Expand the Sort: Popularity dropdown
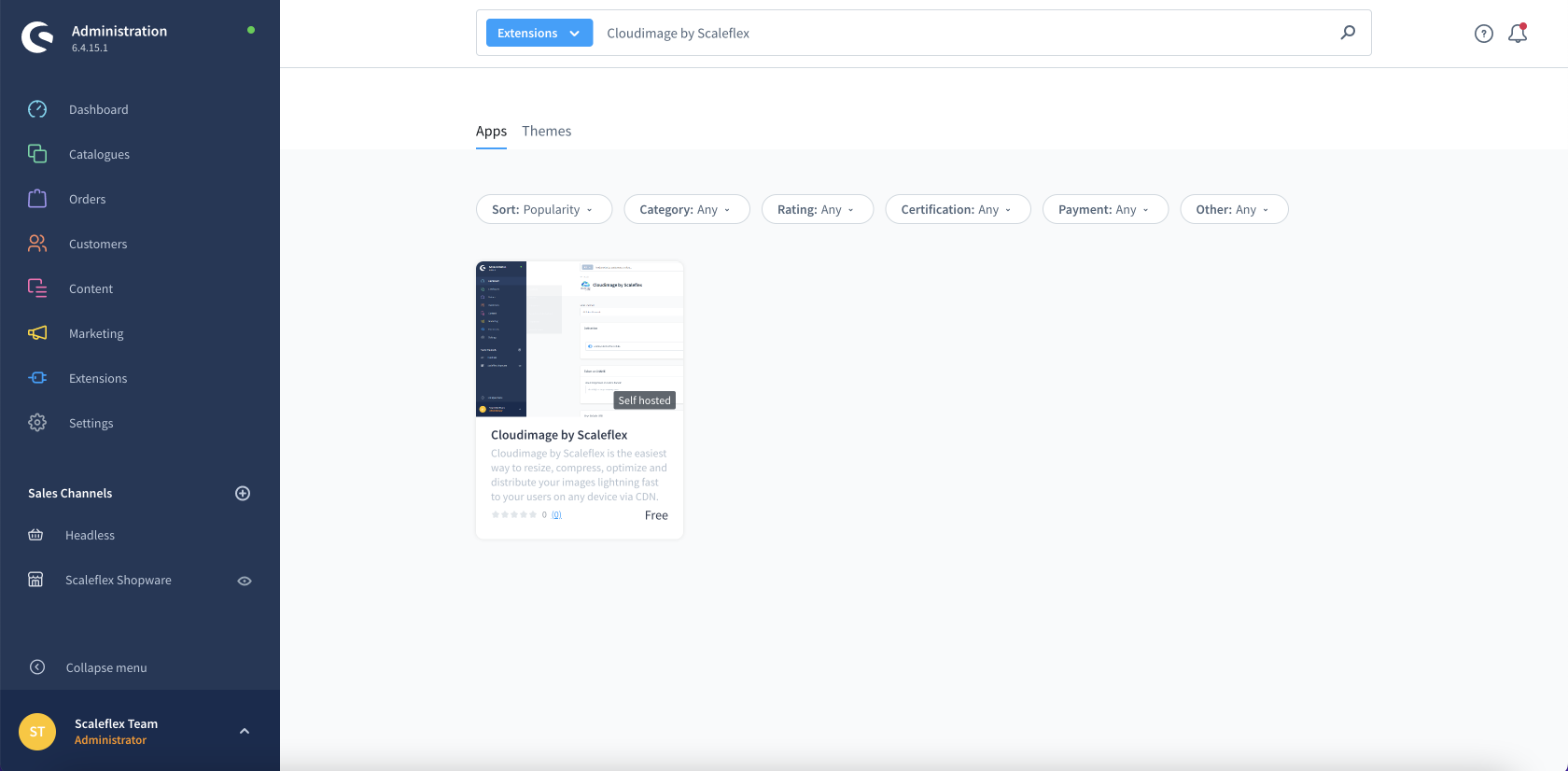This screenshot has height=771, width=1568. point(543,209)
